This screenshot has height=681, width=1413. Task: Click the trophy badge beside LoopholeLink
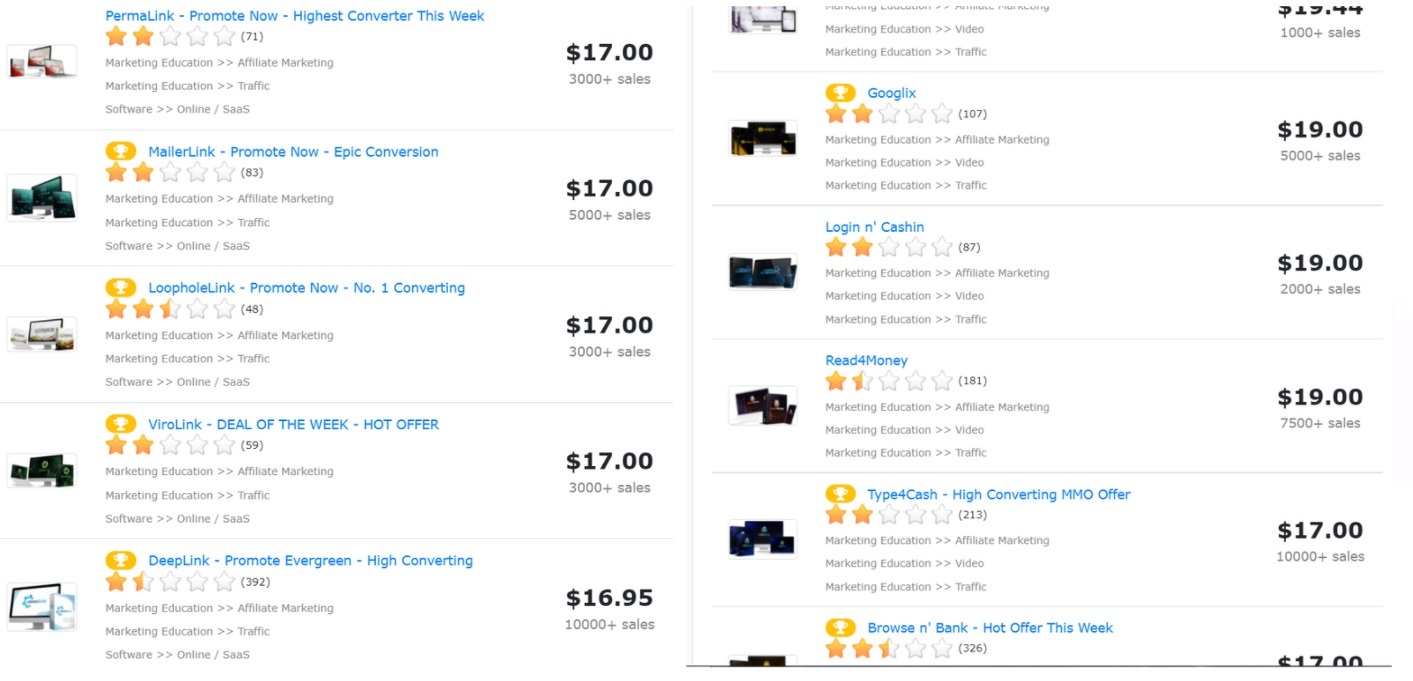tap(121, 288)
